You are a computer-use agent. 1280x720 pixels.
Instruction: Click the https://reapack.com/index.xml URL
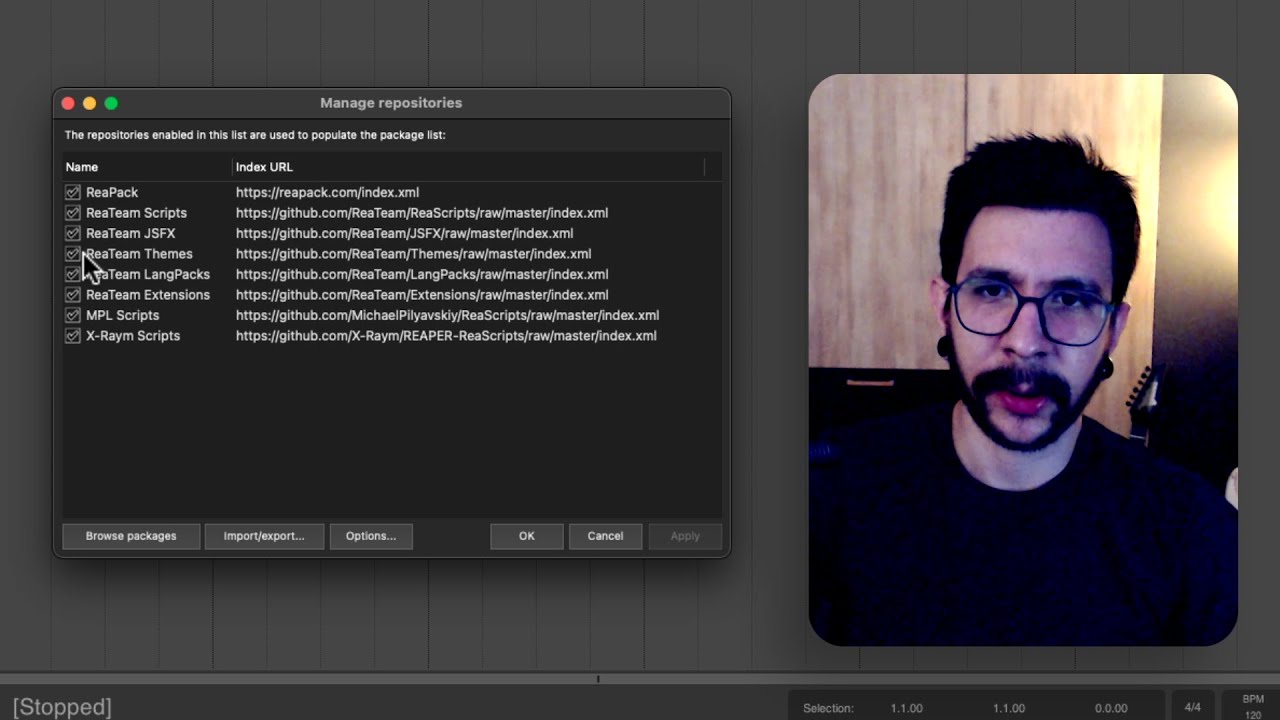(x=327, y=192)
